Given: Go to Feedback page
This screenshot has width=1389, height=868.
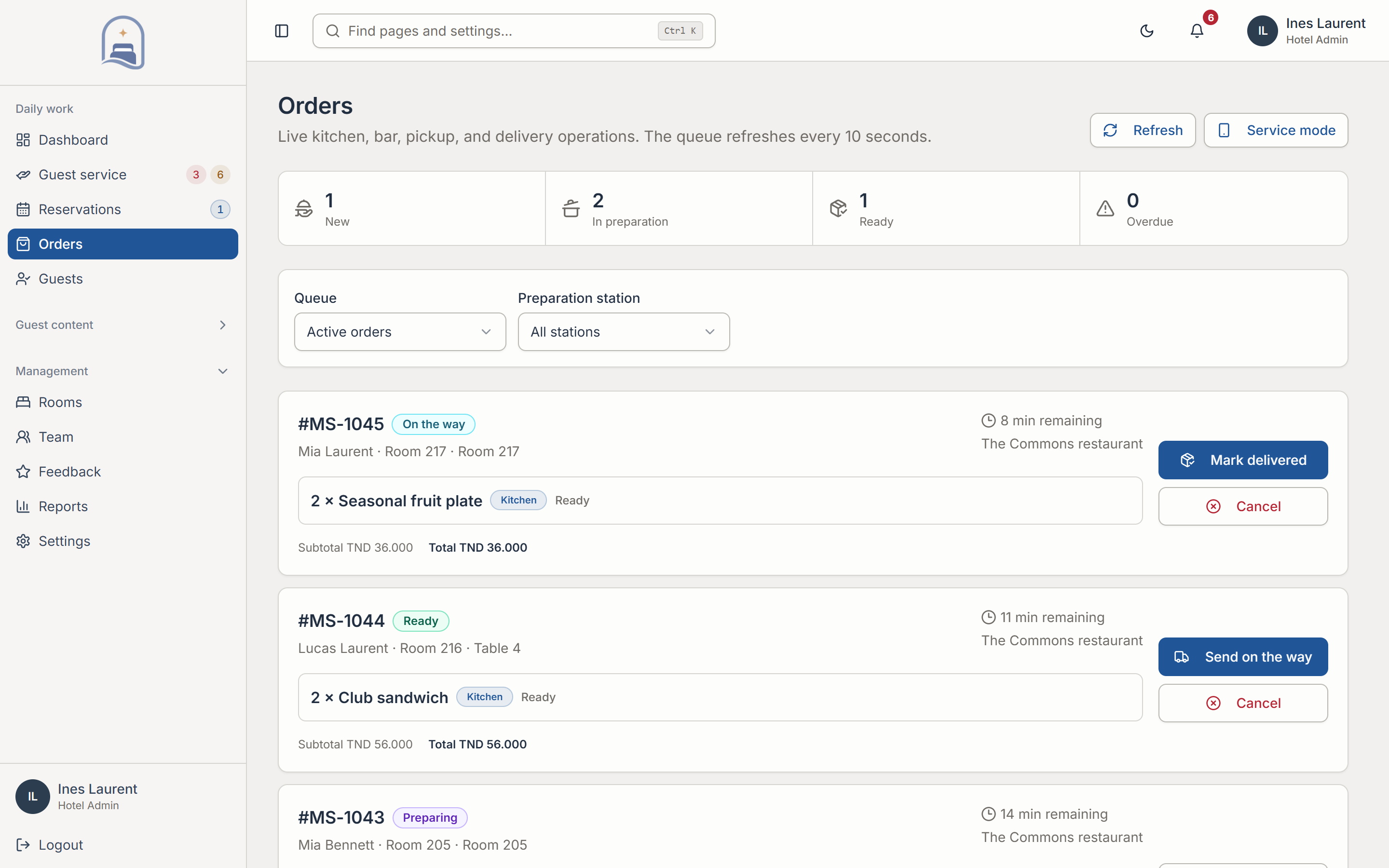Looking at the screenshot, I should tap(123, 472).
